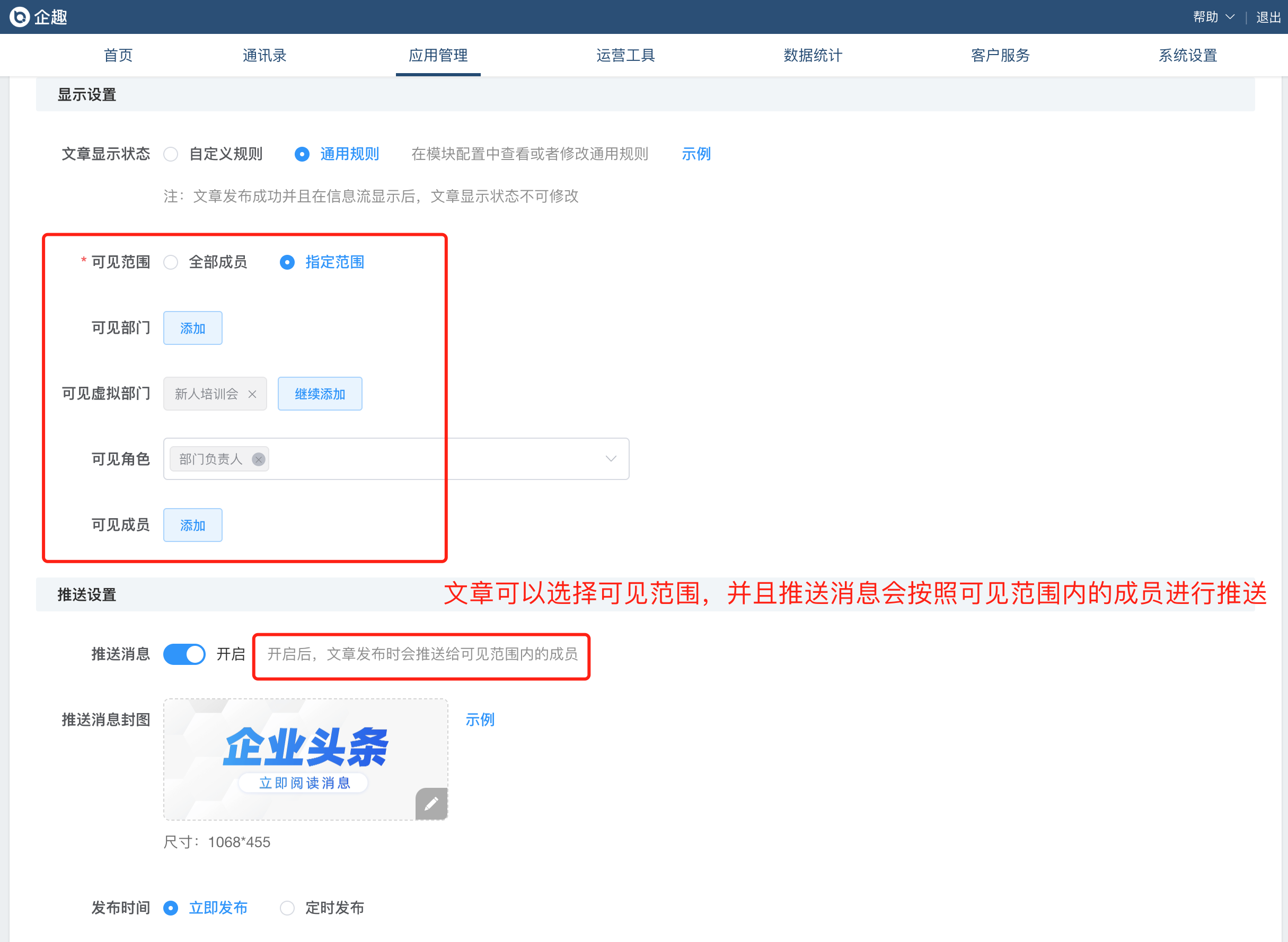The height and width of the screenshot is (942, 1288).
Task: Click 继续添加 for virtual departments
Action: [x=320, y=394]
